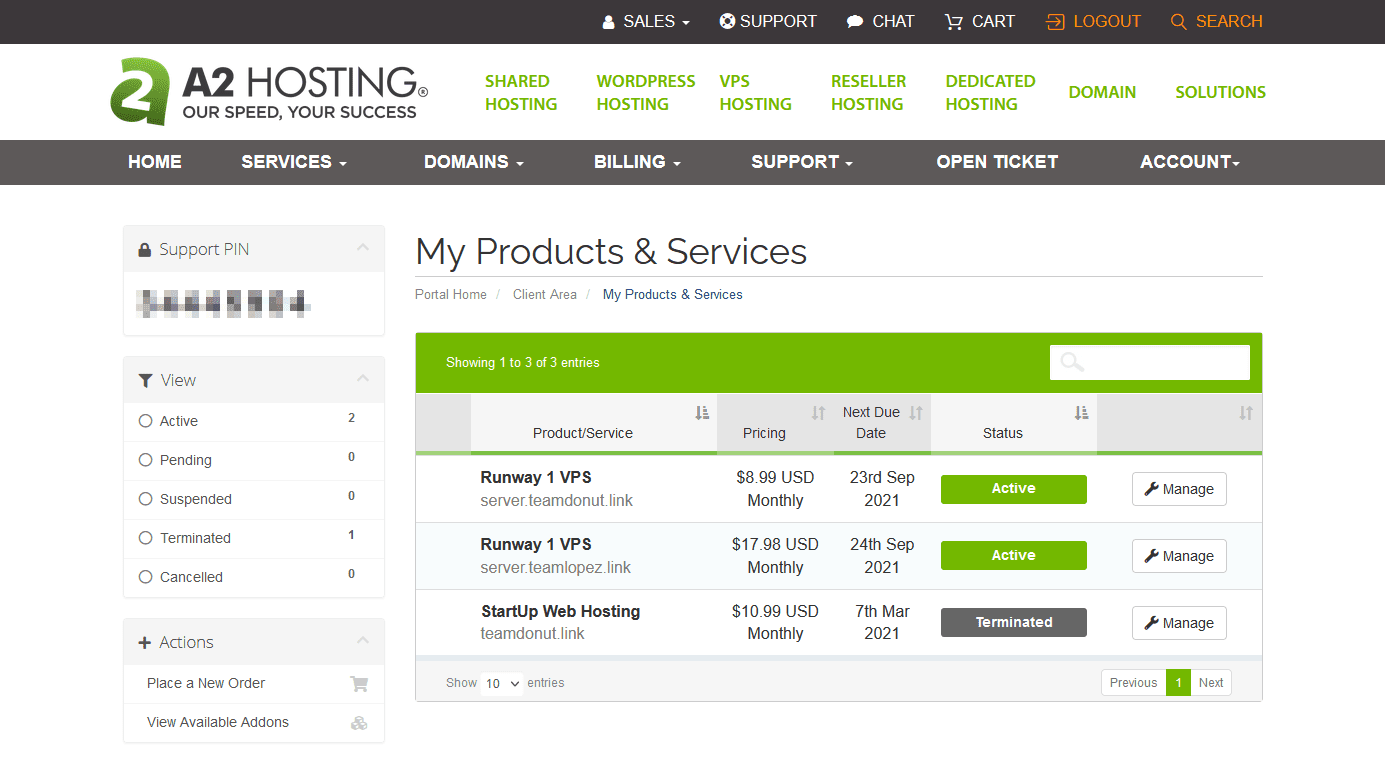
Task: Sort by Pricing column arrow
Action: pyautogui.click(x=818, y=413)
